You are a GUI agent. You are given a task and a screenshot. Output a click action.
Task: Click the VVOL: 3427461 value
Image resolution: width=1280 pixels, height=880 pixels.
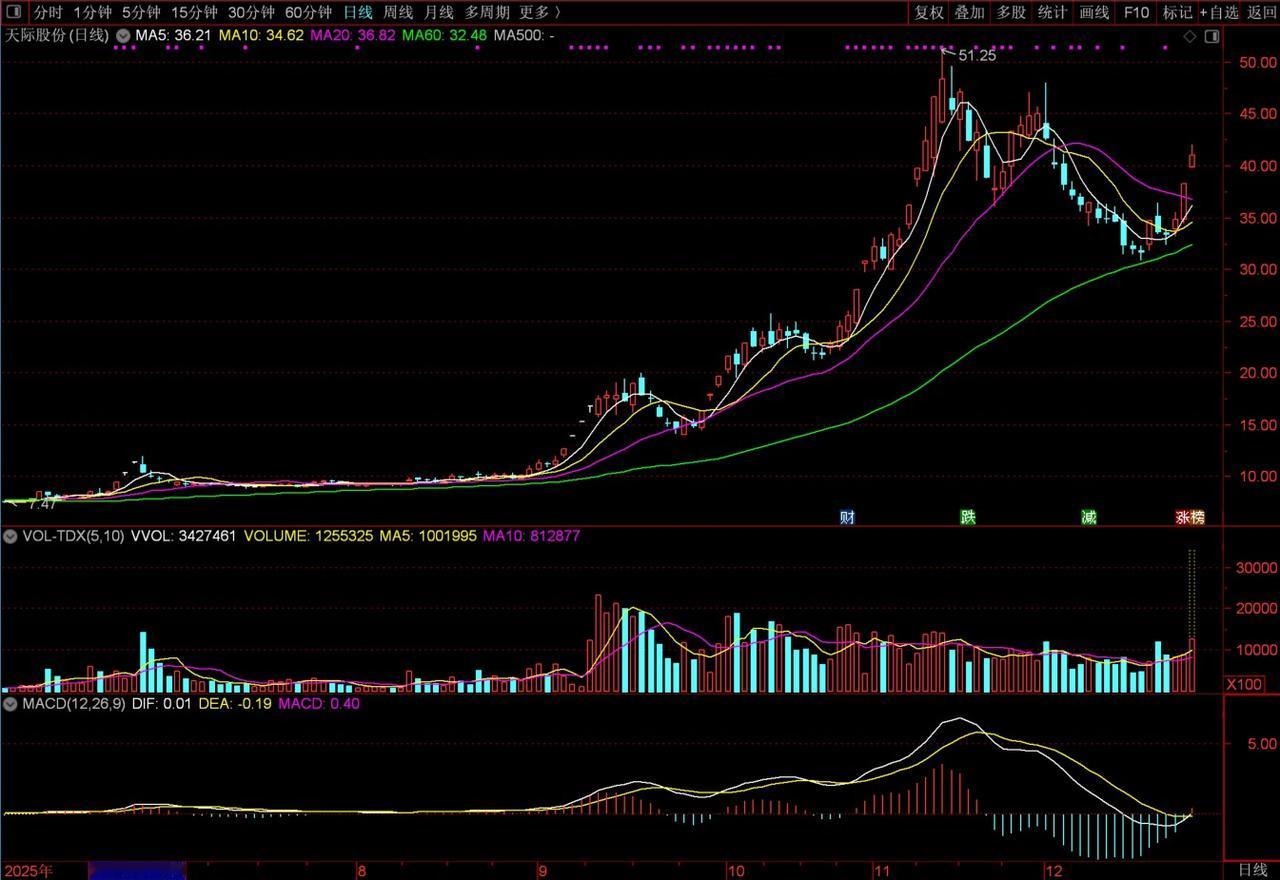[183, 536]
